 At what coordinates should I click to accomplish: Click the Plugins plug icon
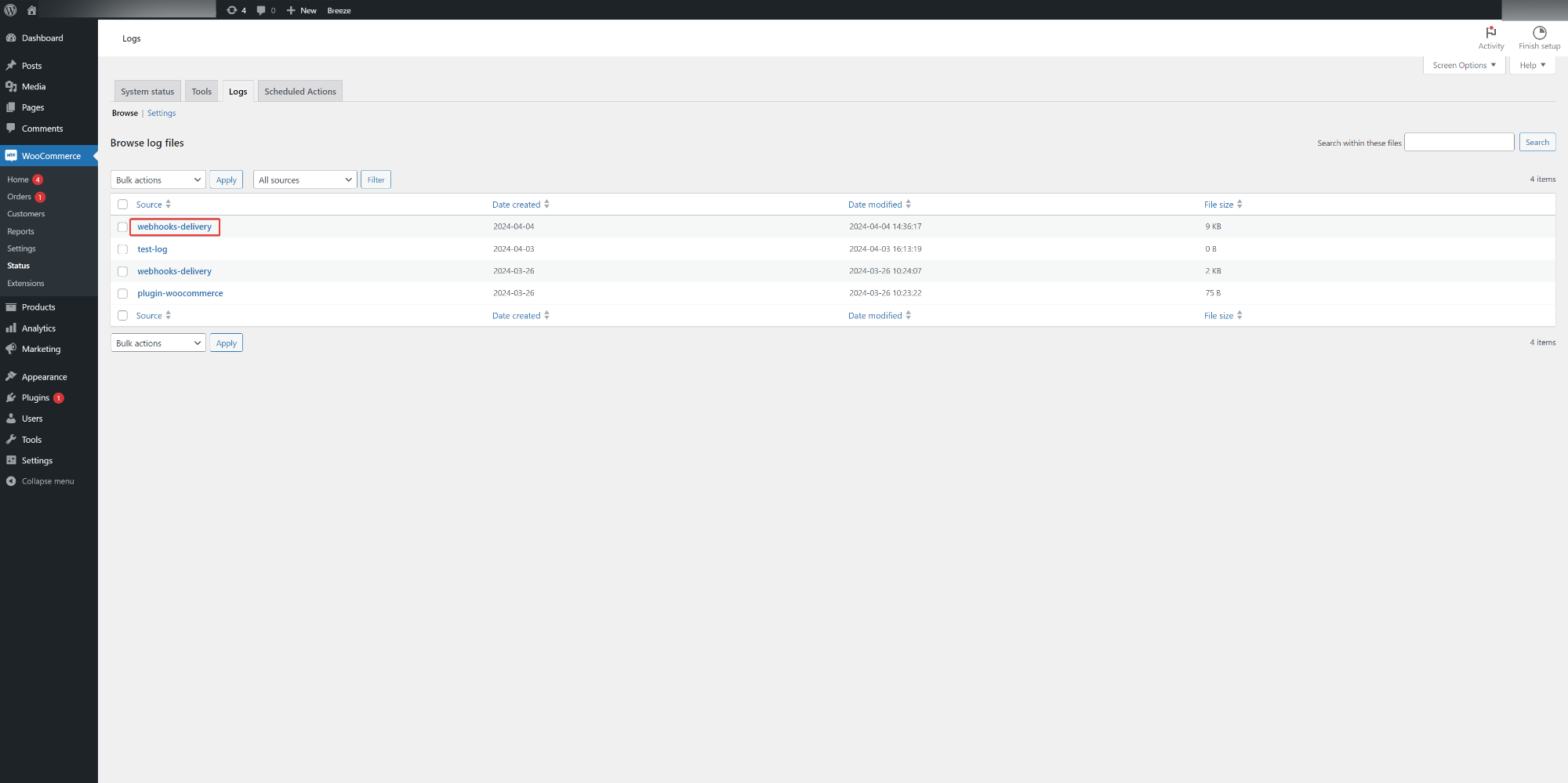point(11,397)
